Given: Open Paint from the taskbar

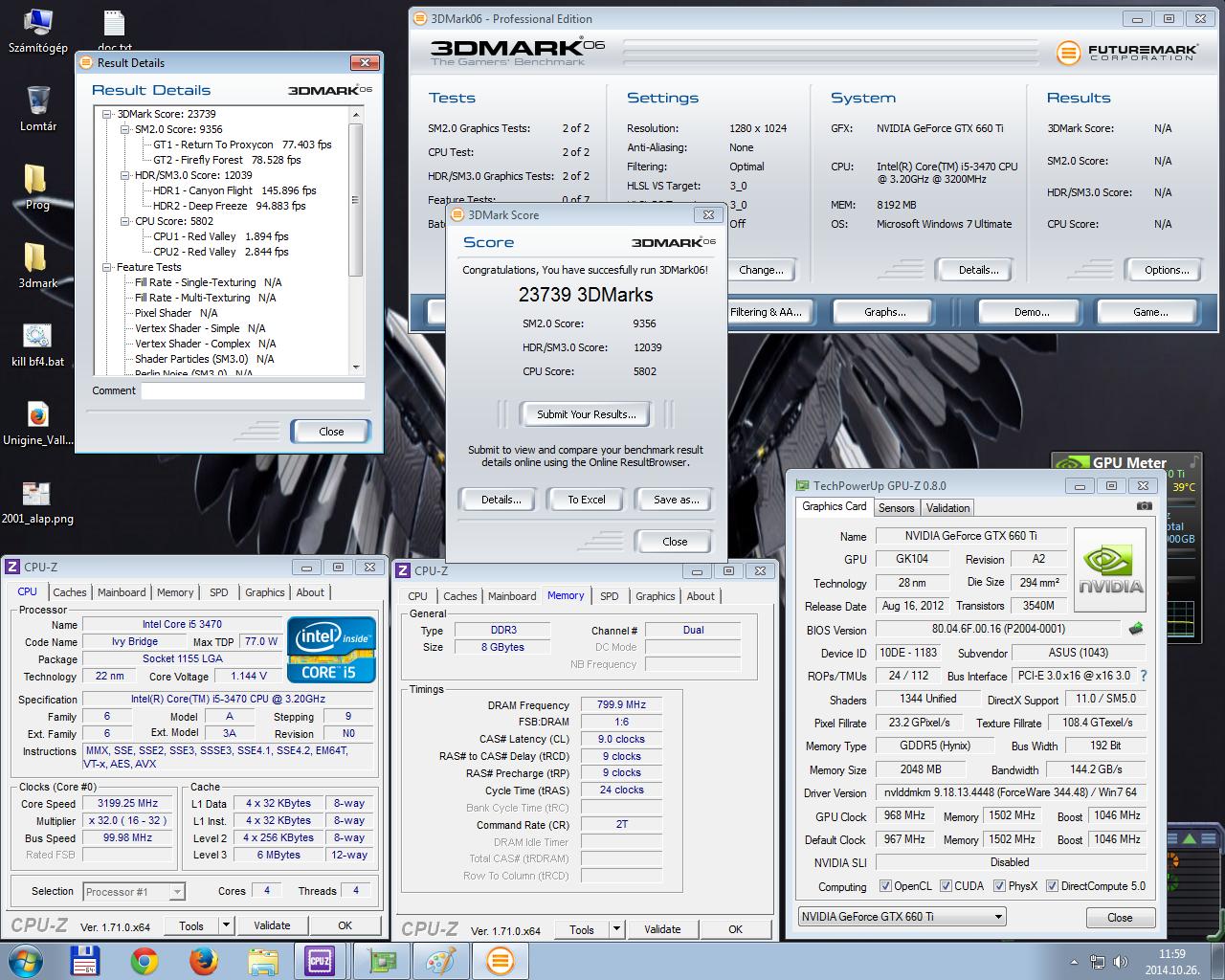Looking at the screenshot, I should (x=441, y=961).
